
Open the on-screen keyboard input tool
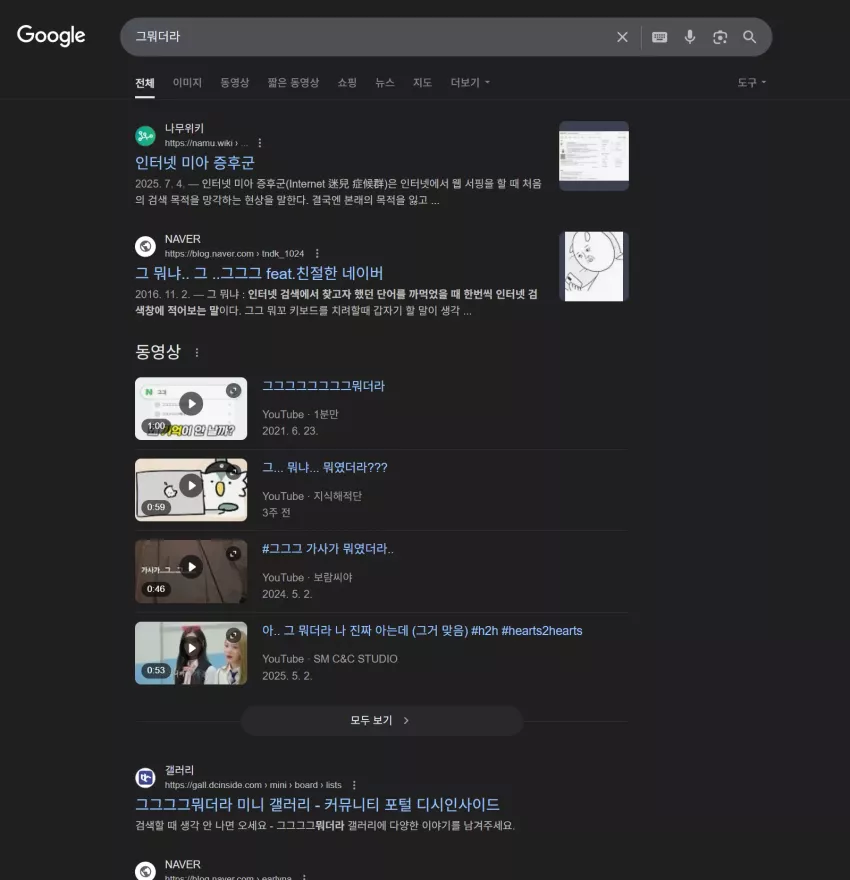click(659, 37)
